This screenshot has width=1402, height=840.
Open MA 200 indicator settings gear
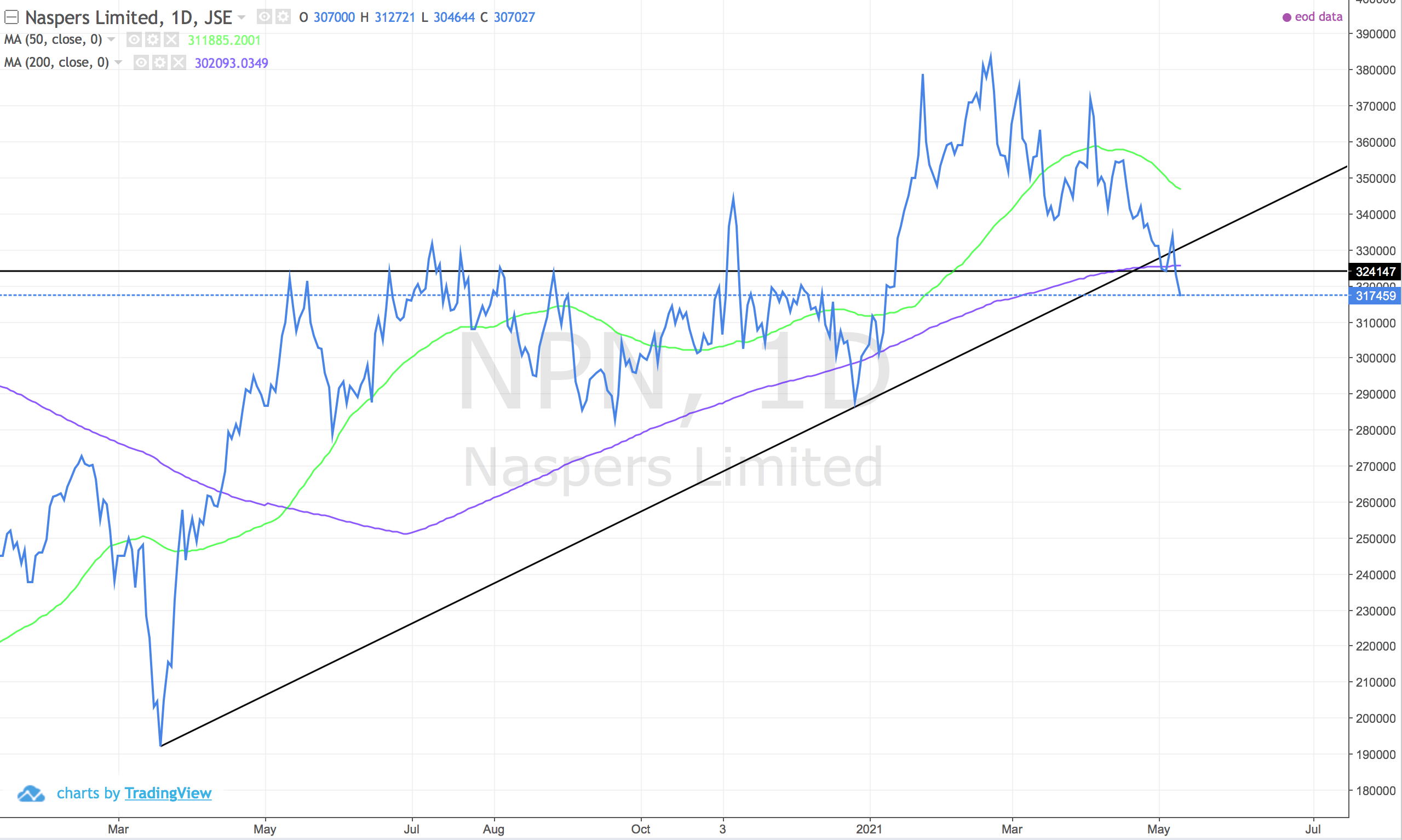pos(160,62)
